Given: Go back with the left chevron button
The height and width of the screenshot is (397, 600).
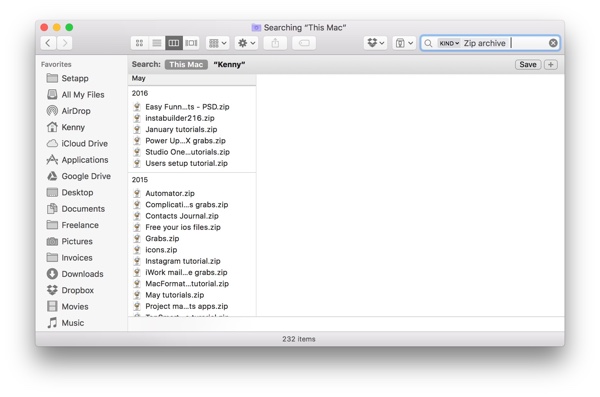Looking at the screenshot, I should click(x=48, y=43).
